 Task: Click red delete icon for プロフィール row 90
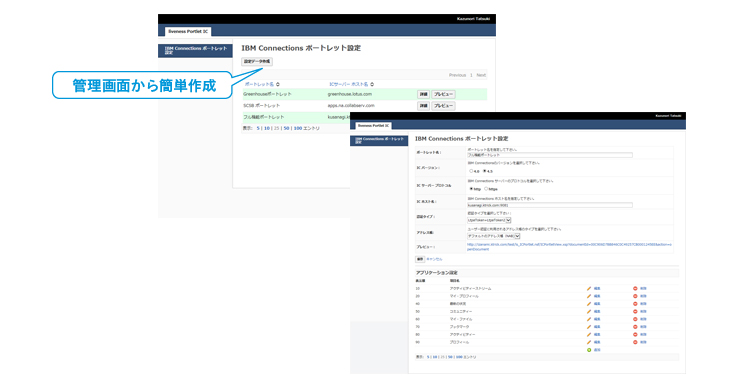click(x=635, y=342)
